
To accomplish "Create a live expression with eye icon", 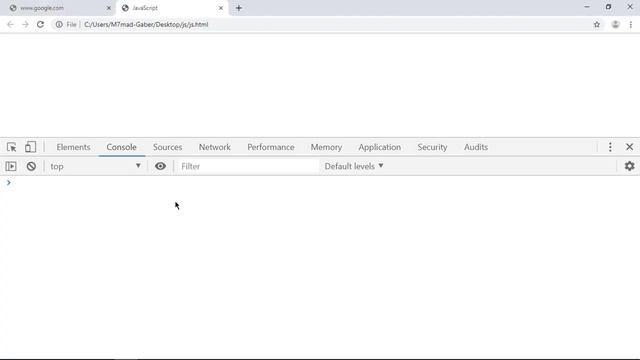I will tap(160, 166).
